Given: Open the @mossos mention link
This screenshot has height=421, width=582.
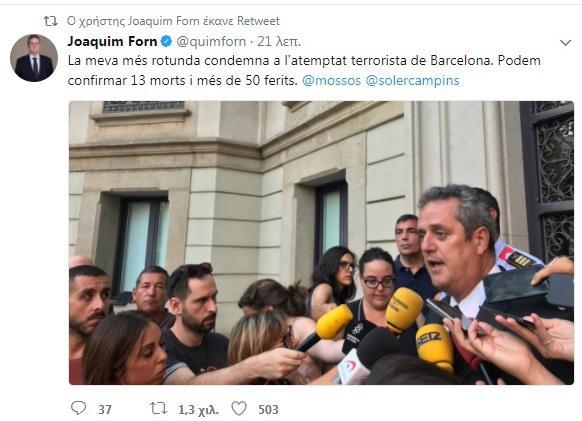Looking at the screenshot, I should 331,81.
